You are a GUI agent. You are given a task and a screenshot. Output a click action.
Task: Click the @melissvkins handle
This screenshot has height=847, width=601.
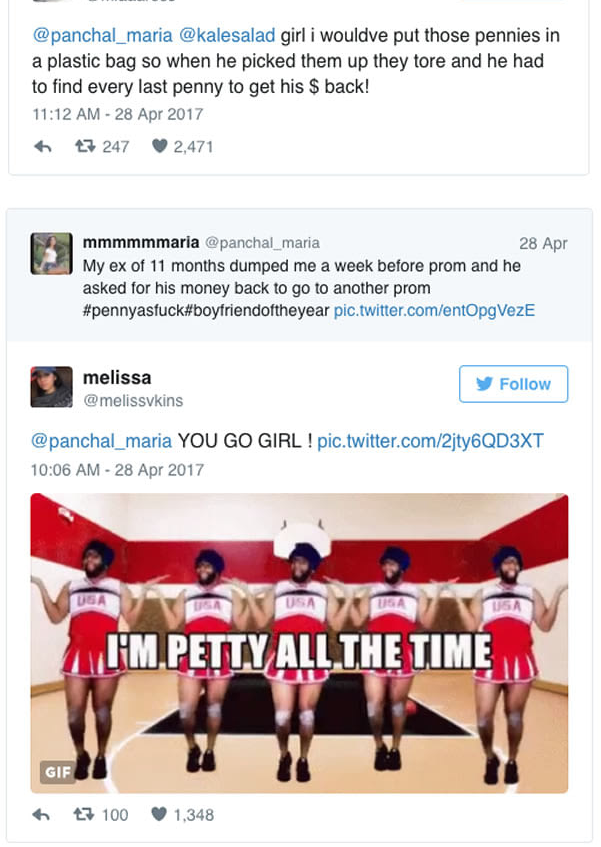tap(133, 401)
